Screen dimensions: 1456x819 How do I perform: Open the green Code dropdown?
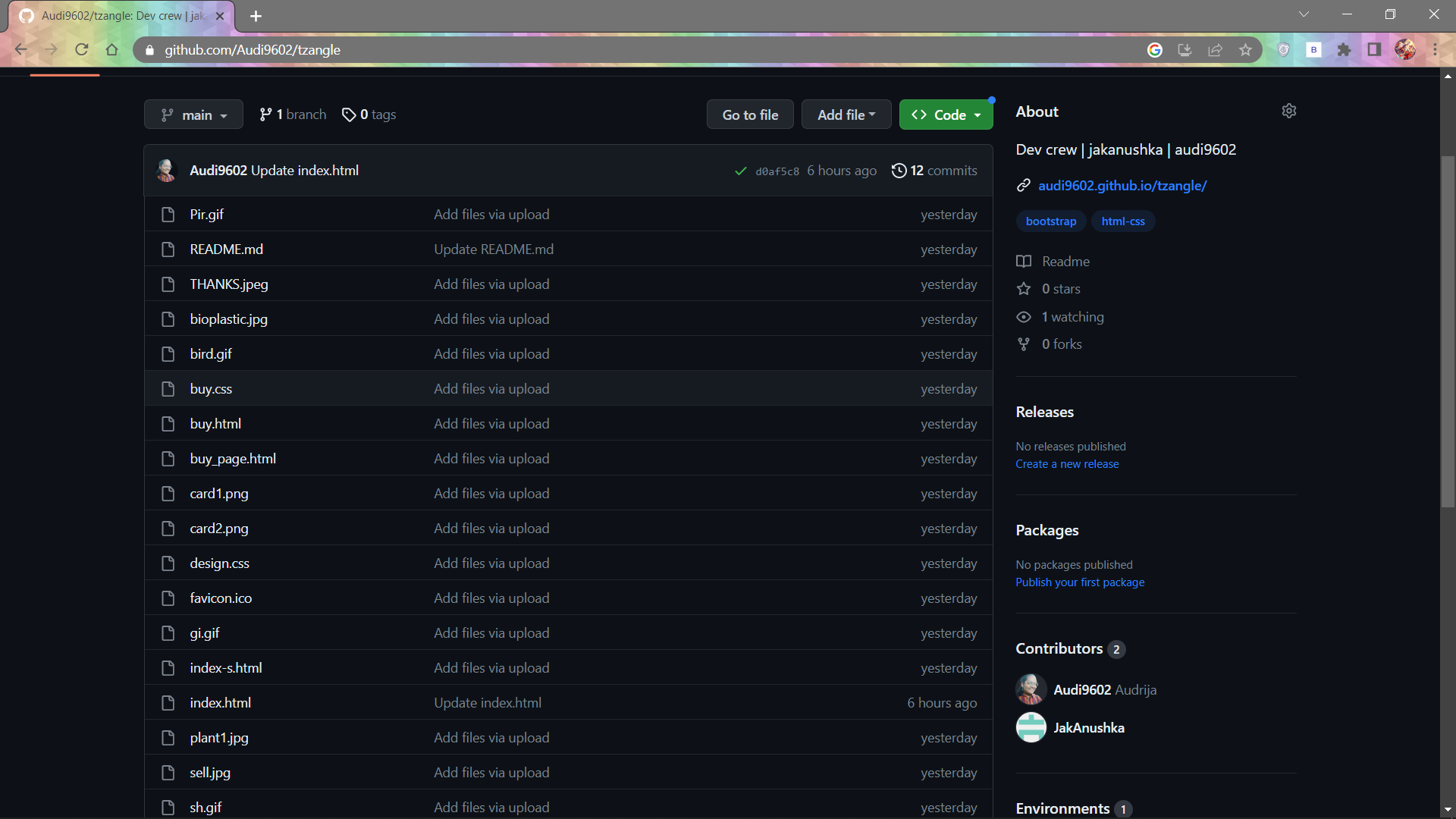tap(946, 115)
